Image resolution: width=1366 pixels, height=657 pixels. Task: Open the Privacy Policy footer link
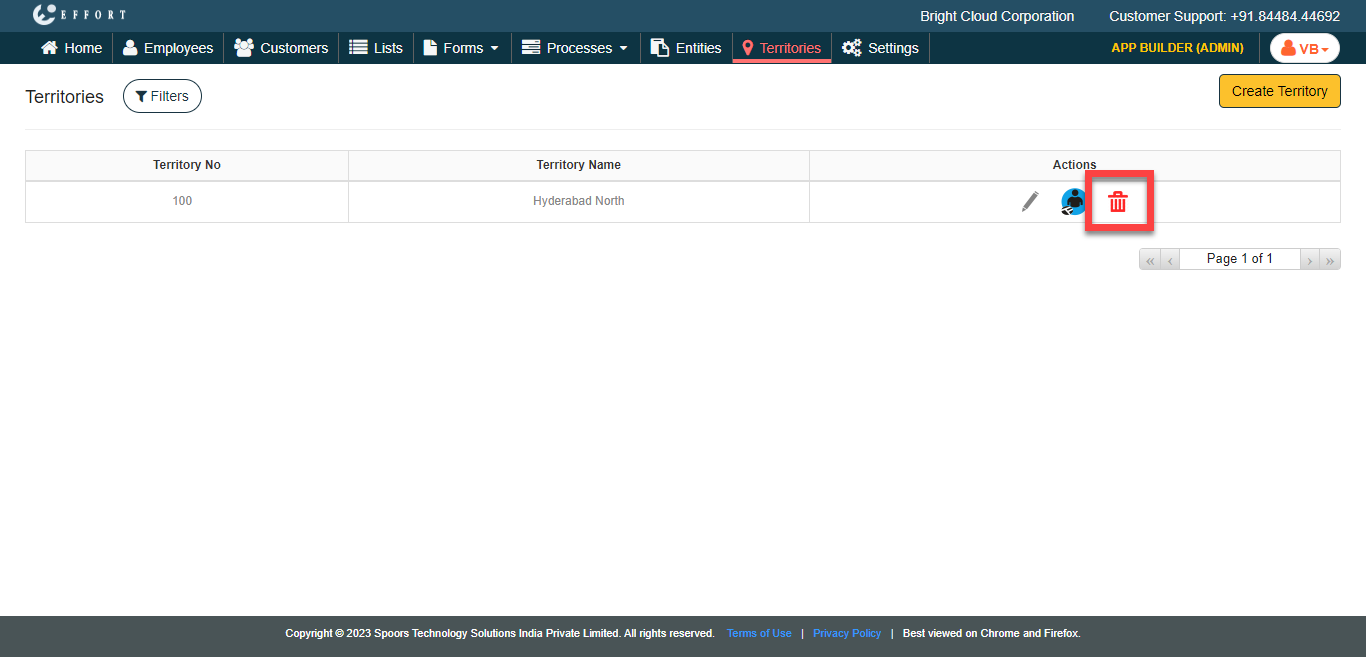[847, 633]
